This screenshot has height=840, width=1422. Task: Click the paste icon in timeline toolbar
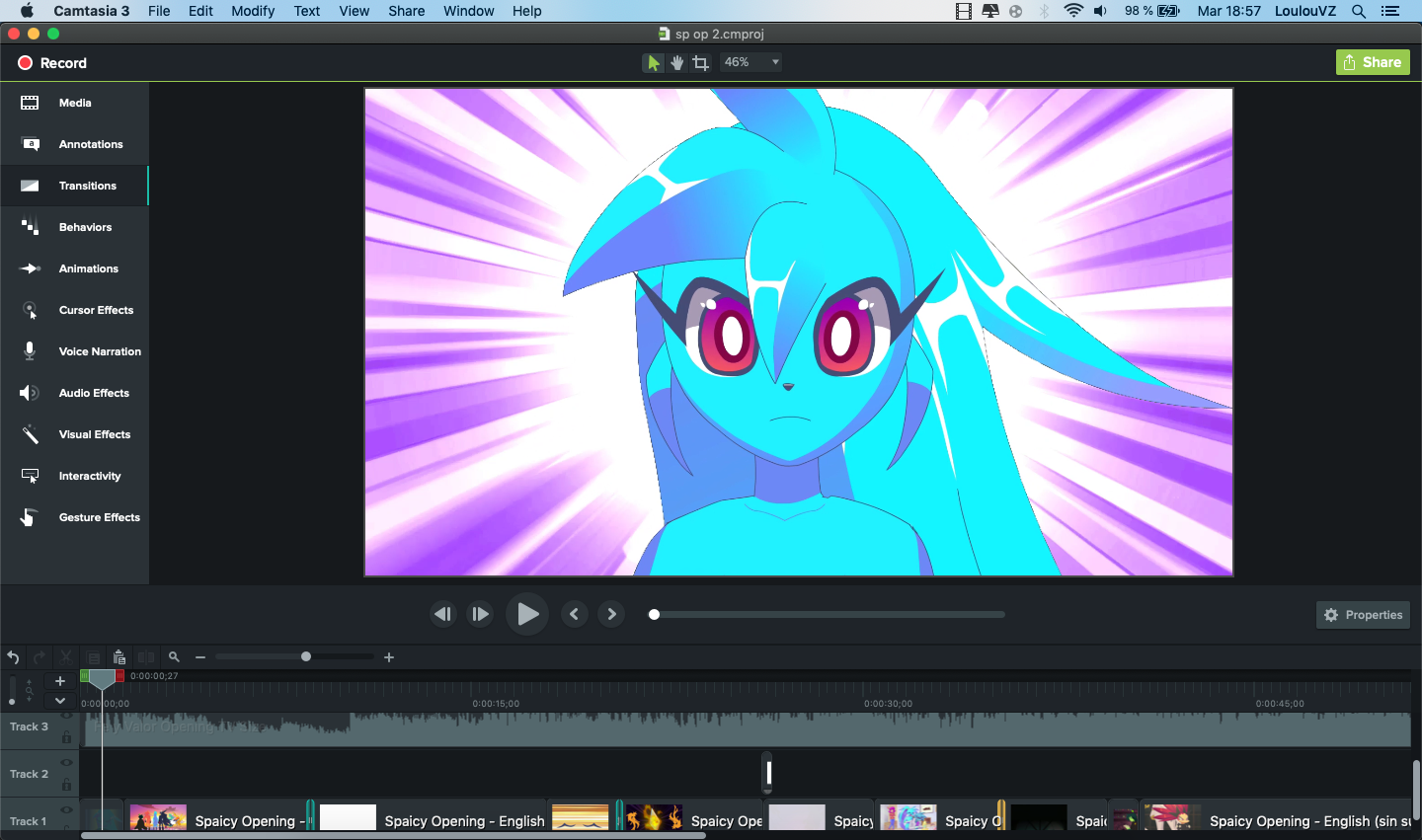[x=119, y=657]
